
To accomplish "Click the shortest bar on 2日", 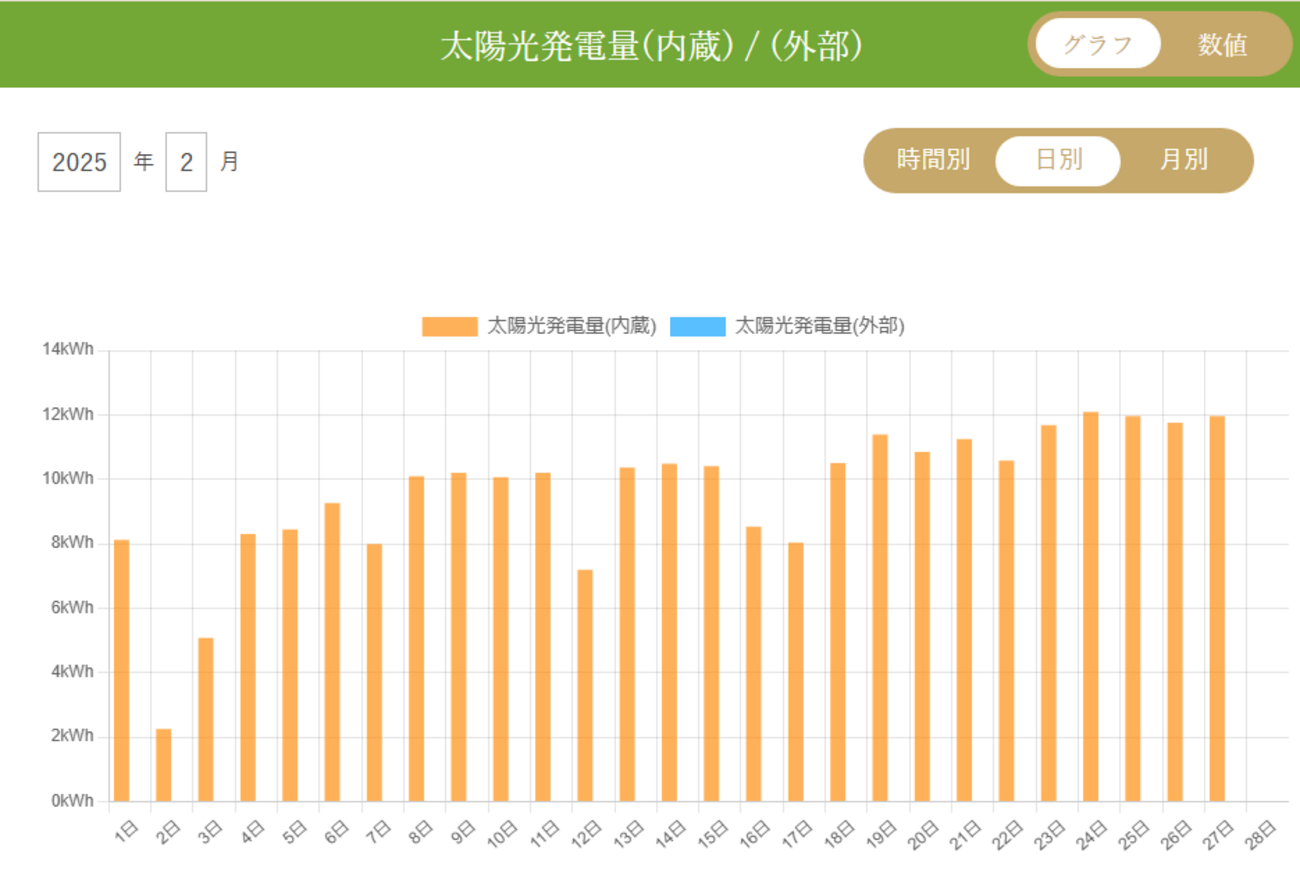I will point(164,765).
